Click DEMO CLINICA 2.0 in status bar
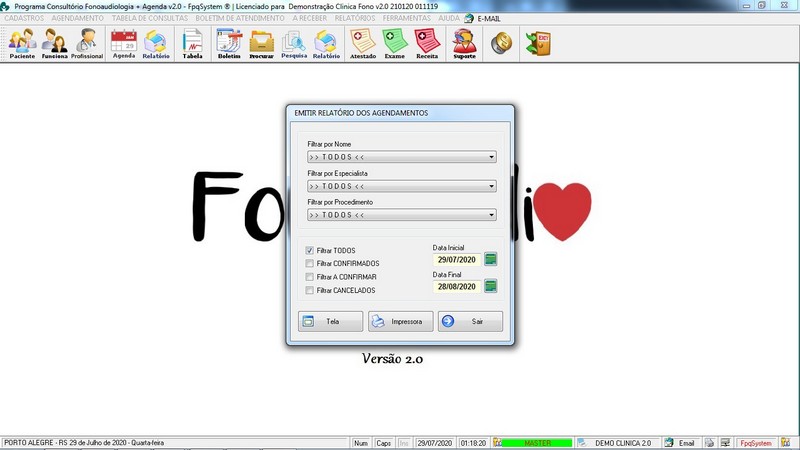This screenshot has width=800, height=450. (623, 443)
